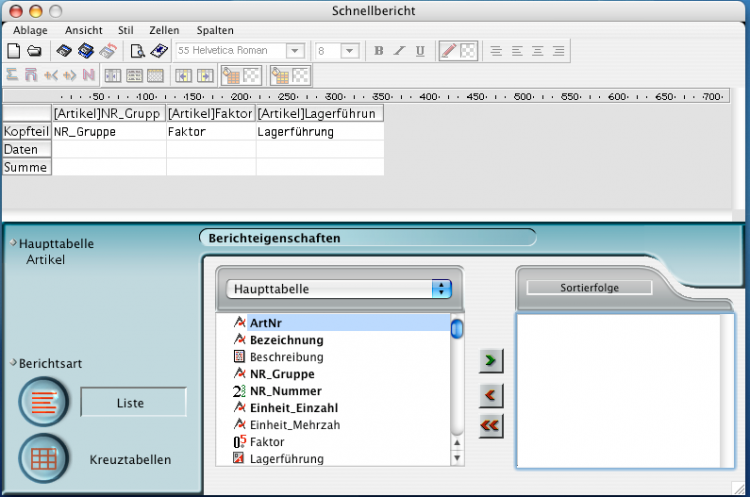Apply bold formatting with B button
Screen dimensions: 750x497
coord(379,51)
